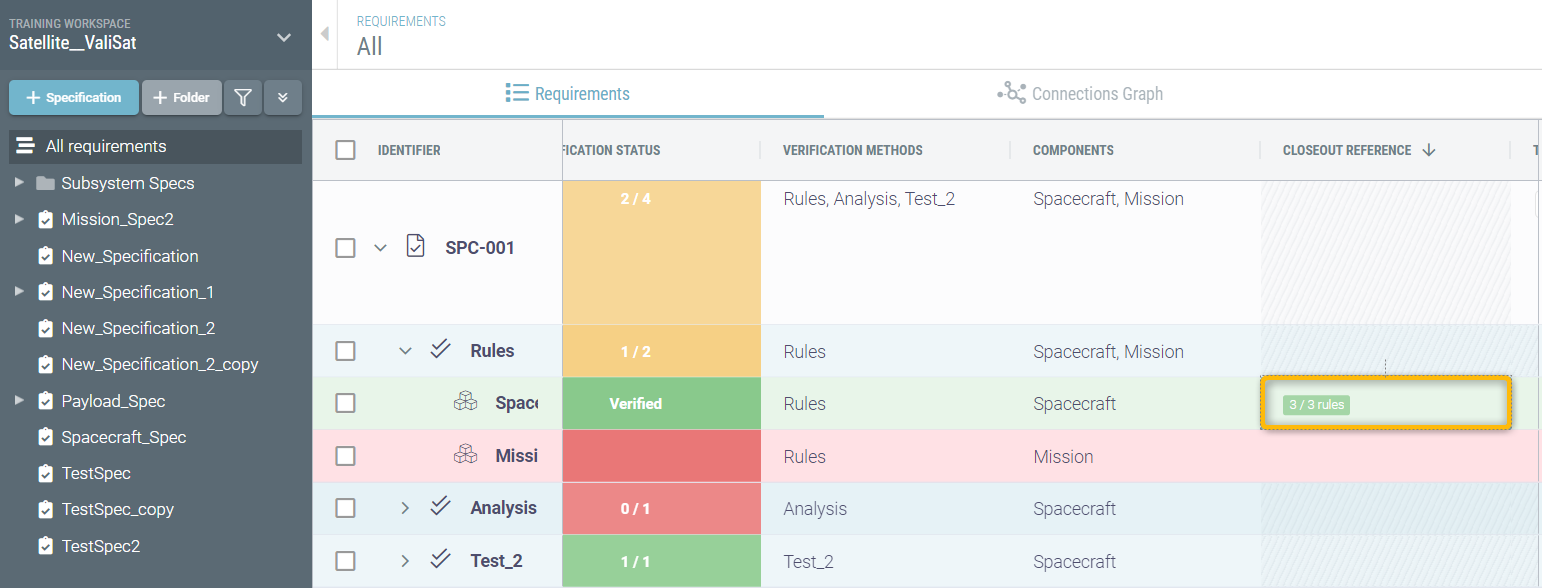Expand the Mission_Spec2 tree node
This screenshot has width=1542, height=588.
[19, 219]
